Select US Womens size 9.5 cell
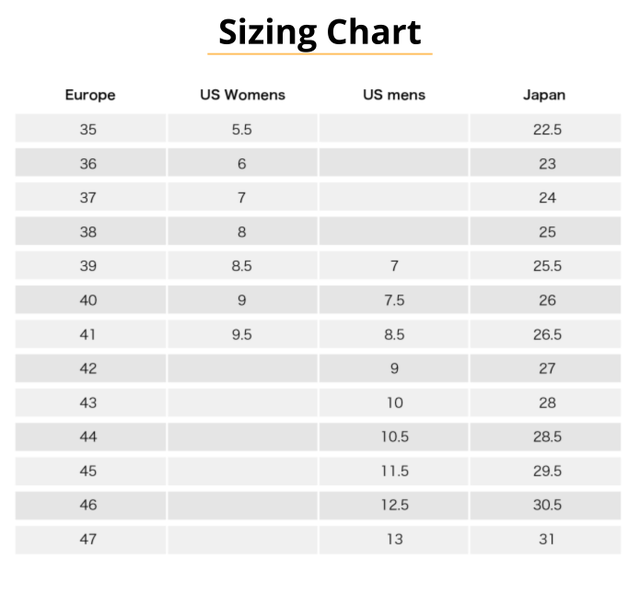Viewport: 640px width, 594px height. click(242, 335)
